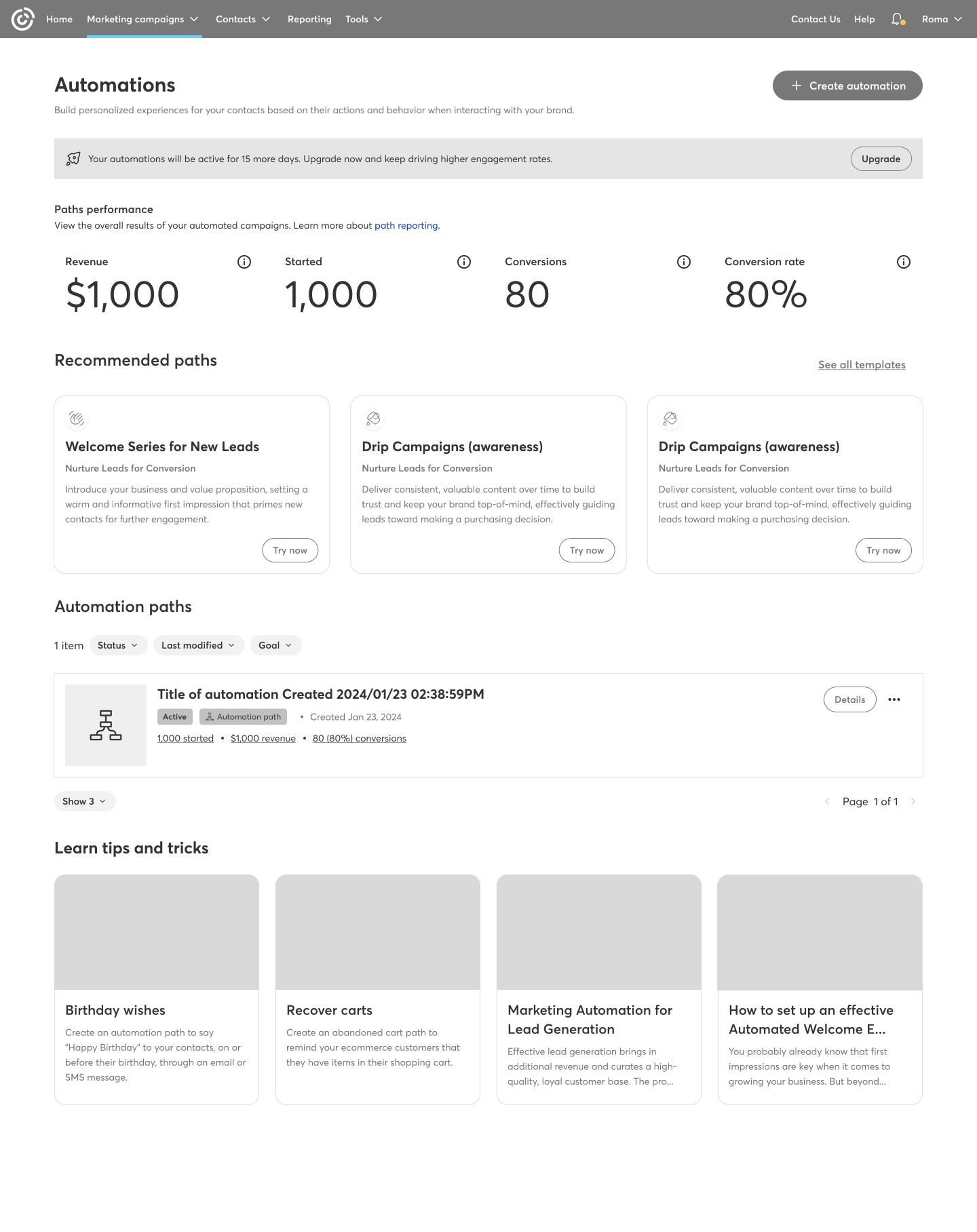
Task: Show info for Conversions metric
Action: coord(684,262)
